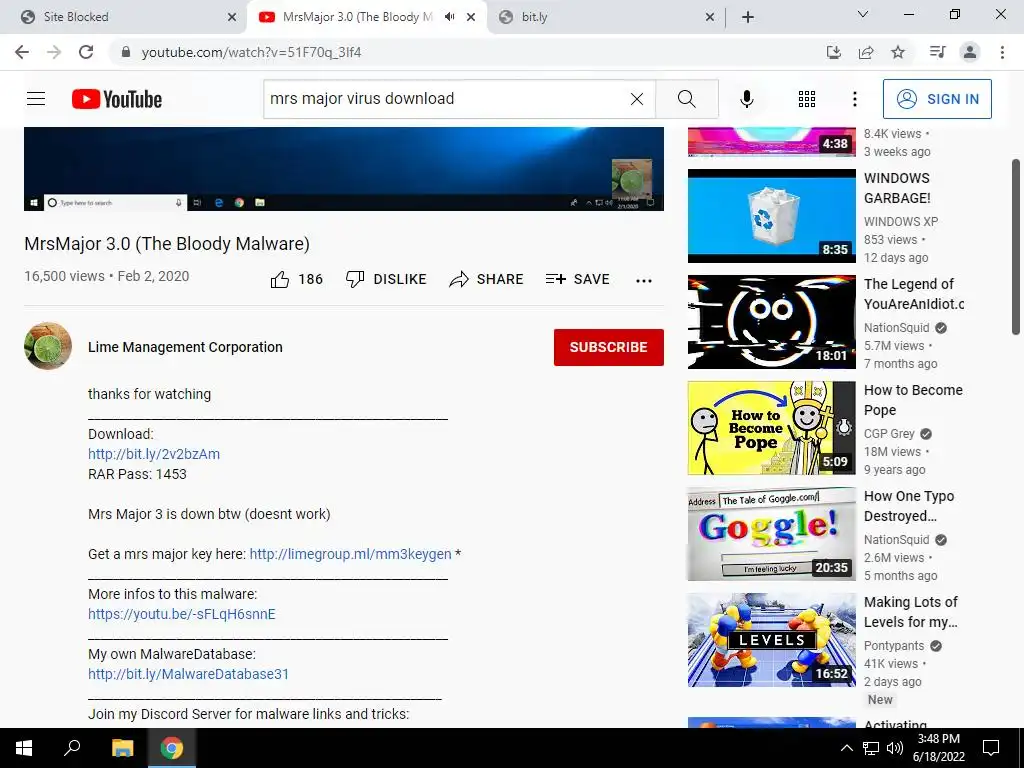Share this page from address bar
1024x768 pixels.
pos(866,52)
